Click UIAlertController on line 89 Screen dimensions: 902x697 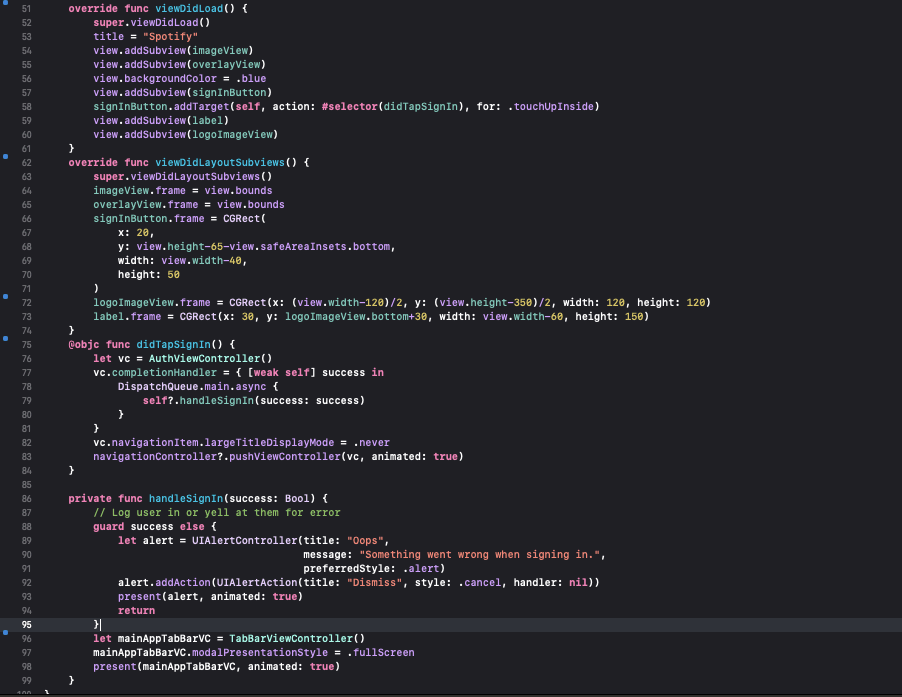point(244,541)
